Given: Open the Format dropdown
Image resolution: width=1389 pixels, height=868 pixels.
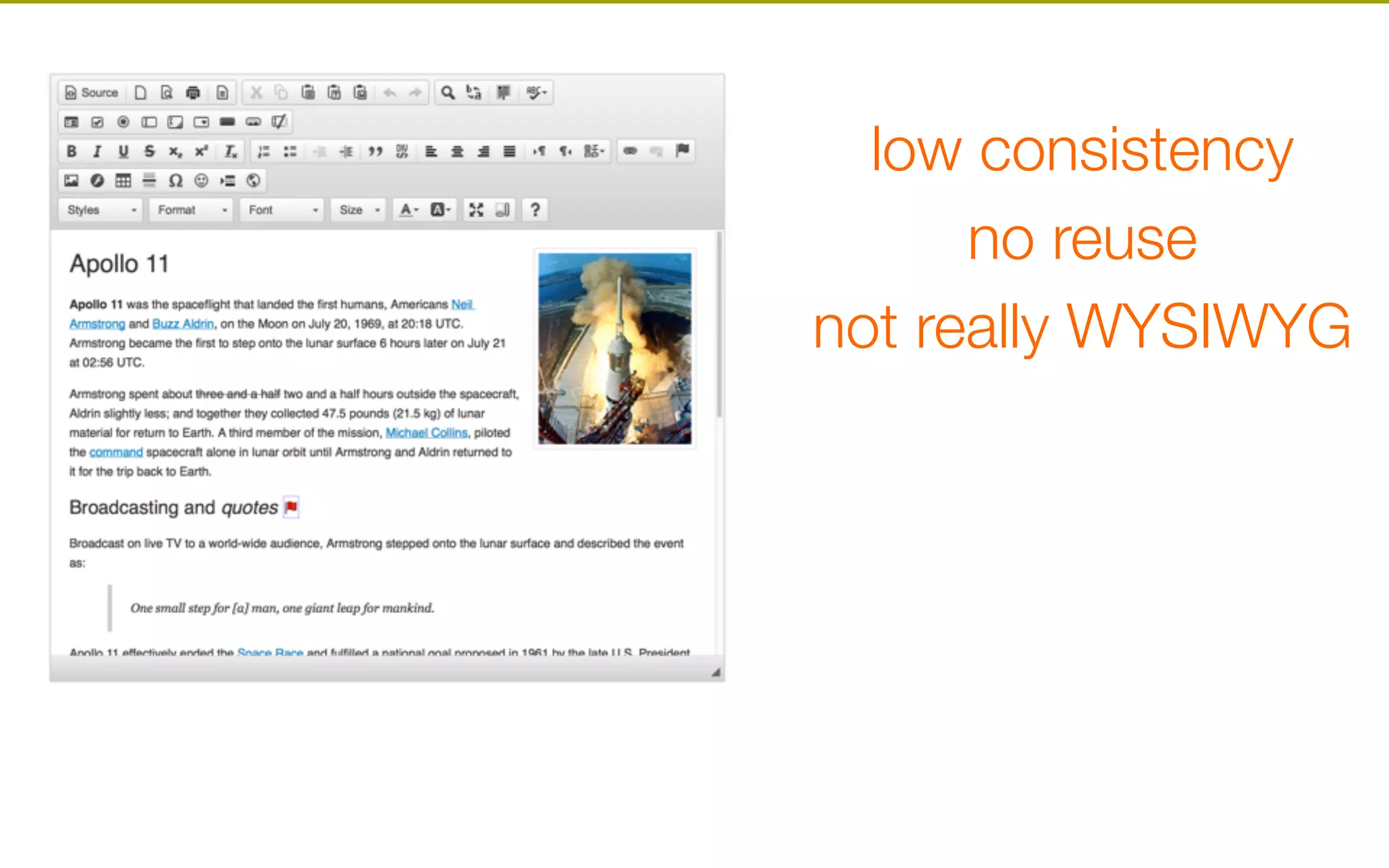Looking at the screenshot, I should pos(191,210).
